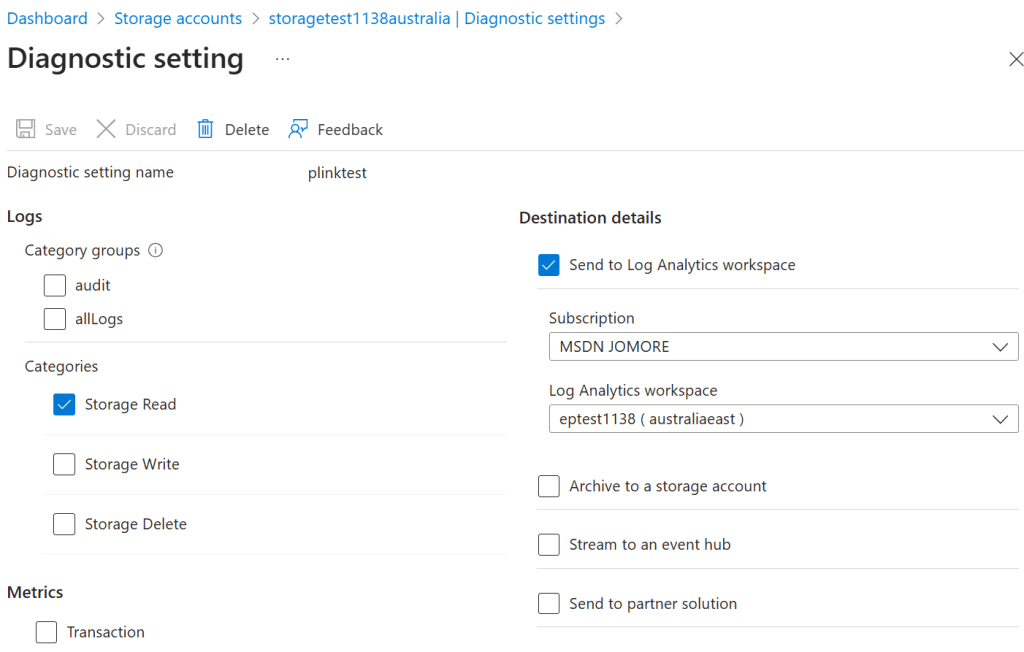Screen dimensions: 1024x652
Task: Go to Dashboard breadcrumb link
Action: click(47, 18)
